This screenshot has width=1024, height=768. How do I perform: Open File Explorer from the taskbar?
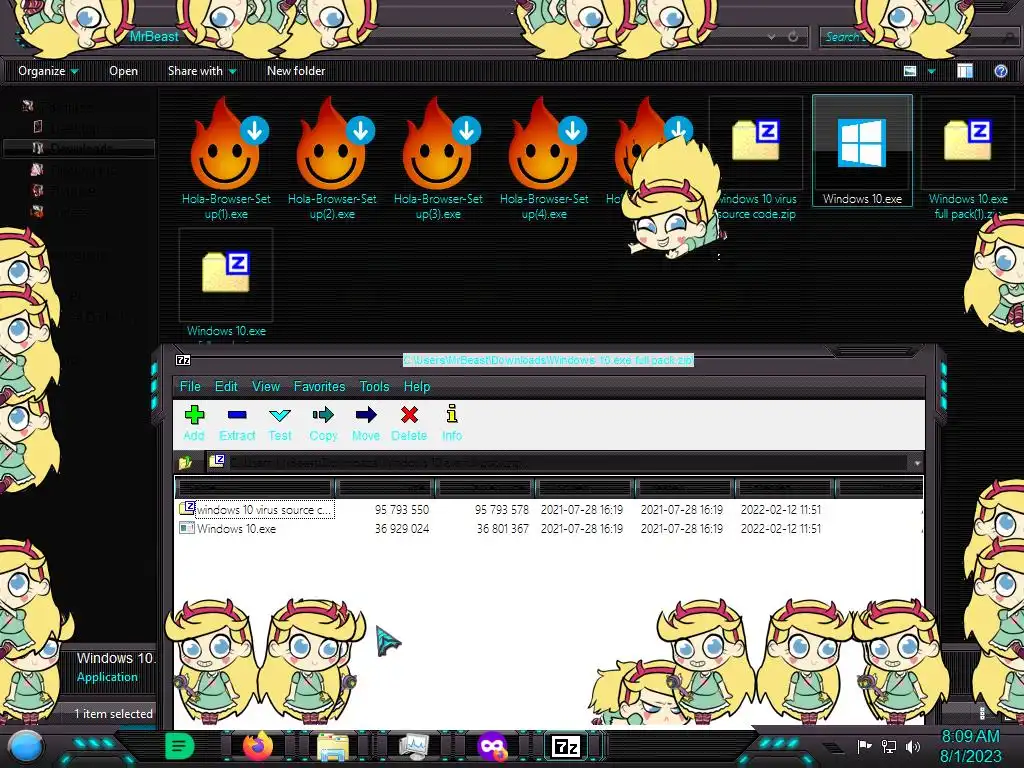[x=332, y=746]
